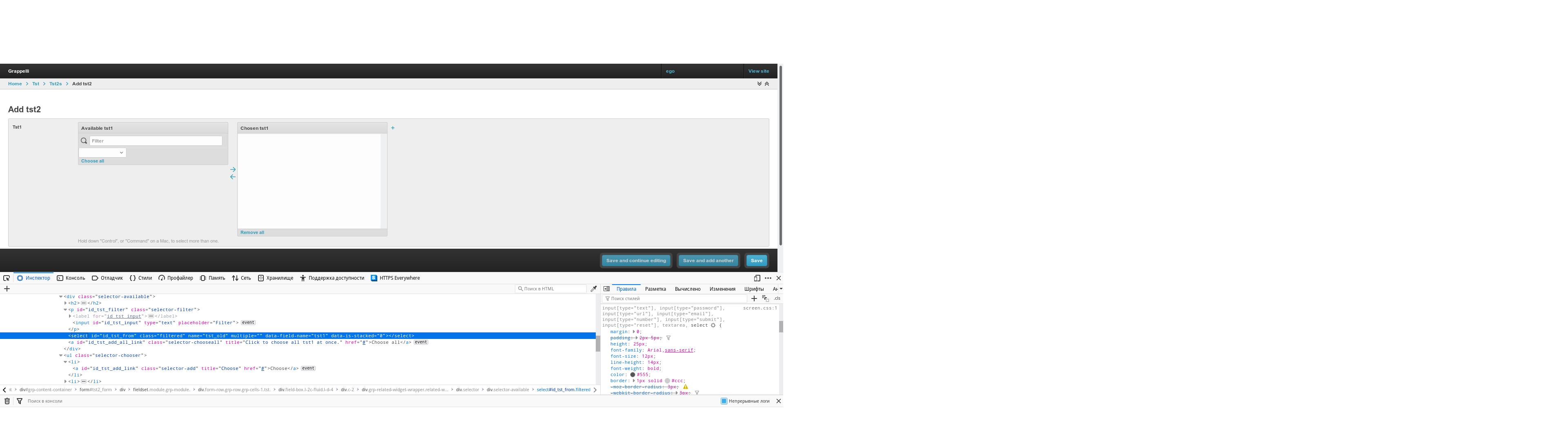Create a new node using the inspector plus icon
The image size is (1568, 441).
(7, 289)
